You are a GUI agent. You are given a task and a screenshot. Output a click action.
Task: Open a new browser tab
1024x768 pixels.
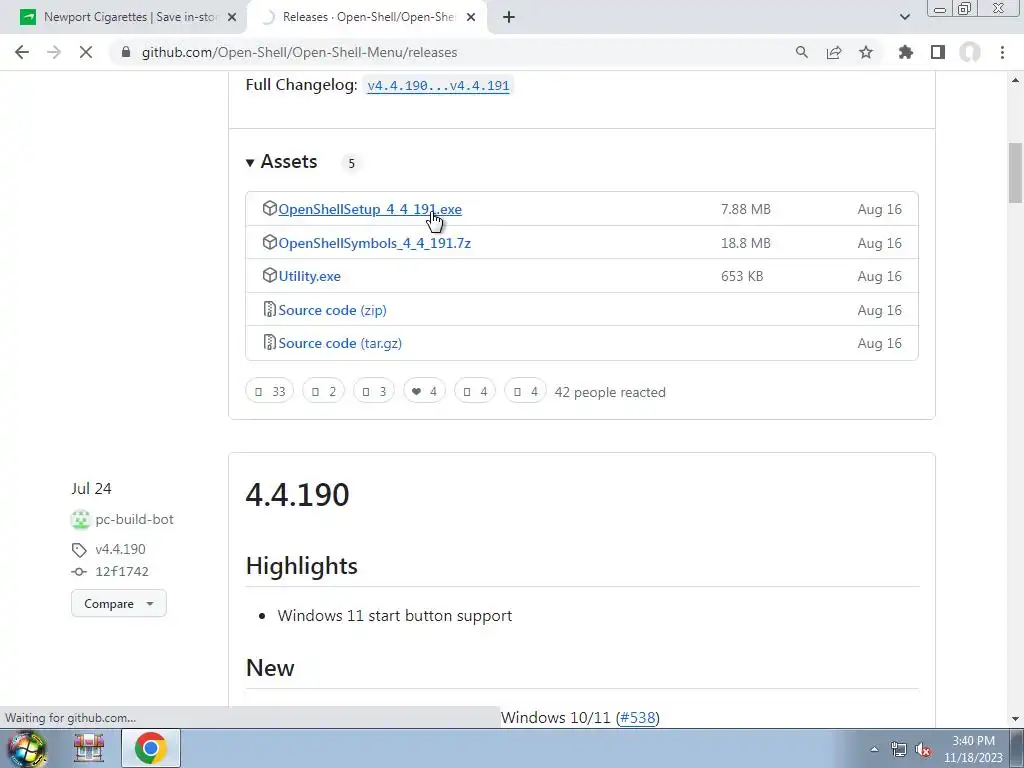[509, 18]
